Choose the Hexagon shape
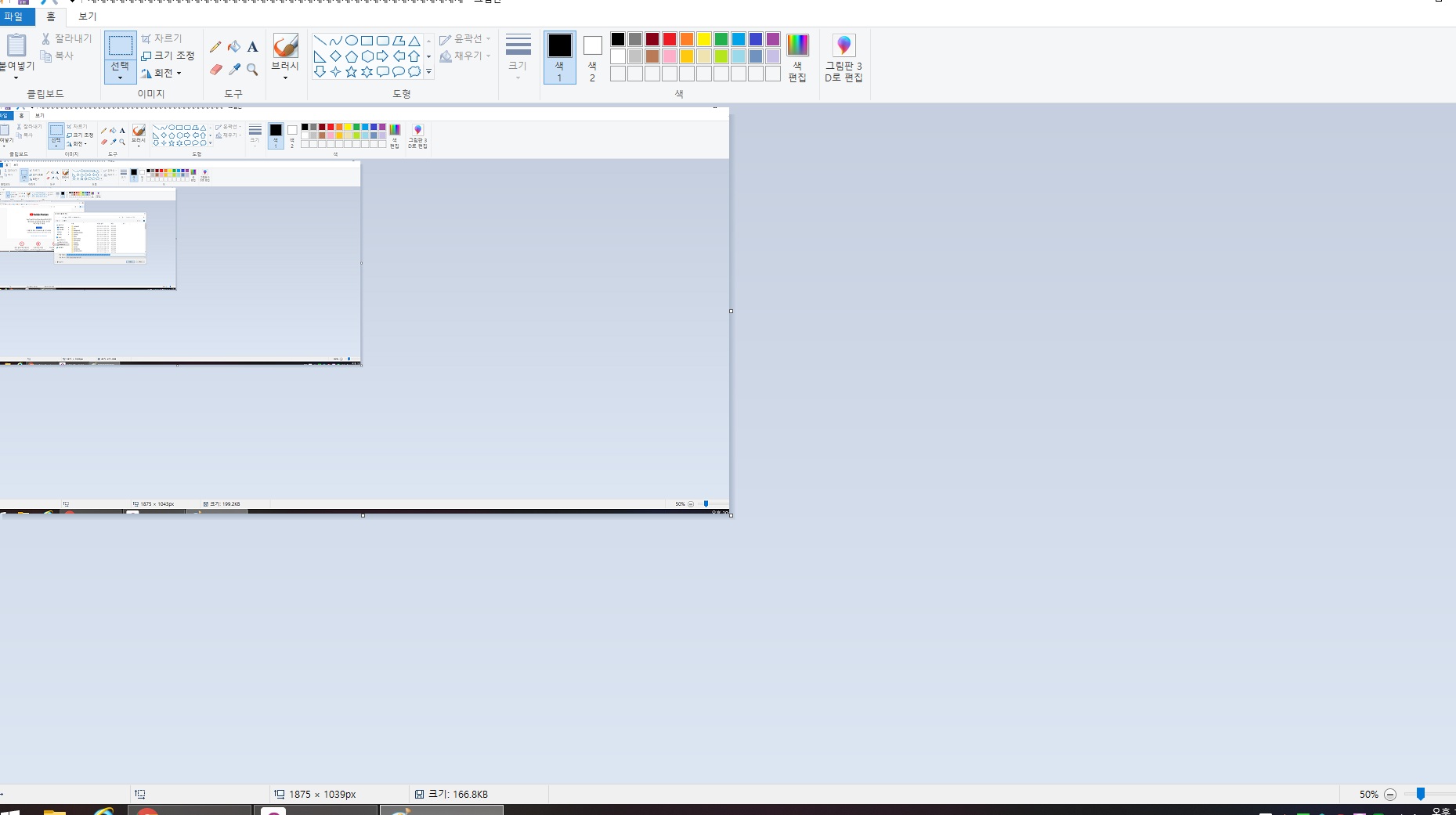 coord(367,56)
